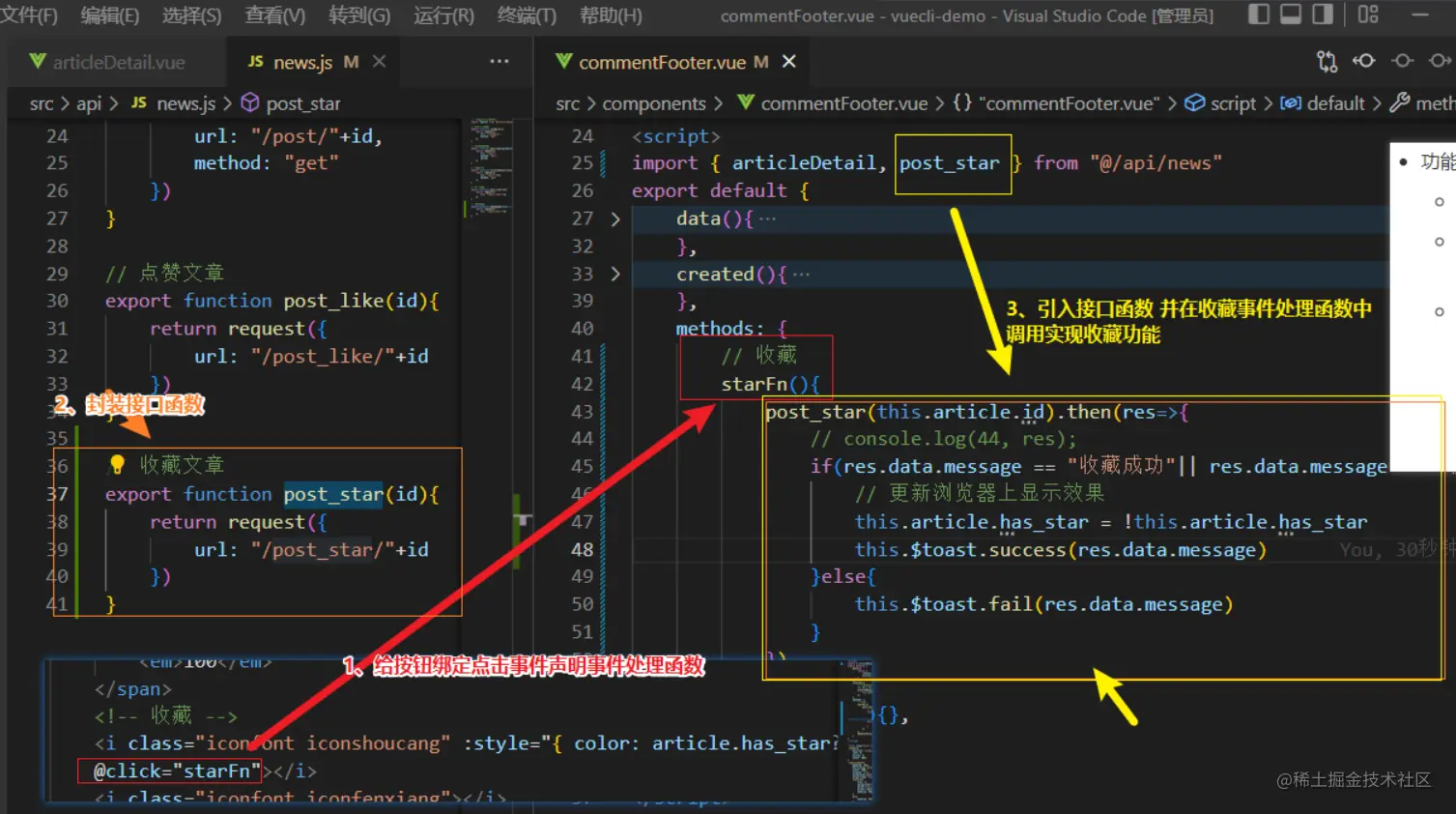Switch to the news.js tab

click(302, 62)
